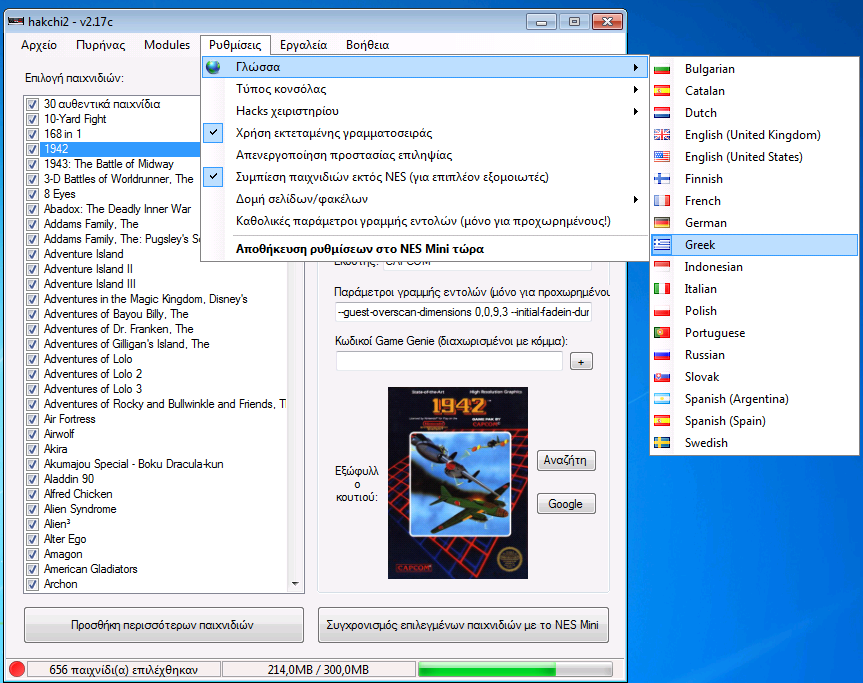This screenshot has width=863, height=683.
Task: Click the Greek flag icon
Action: pyautogui.click(x=662, y=245)
